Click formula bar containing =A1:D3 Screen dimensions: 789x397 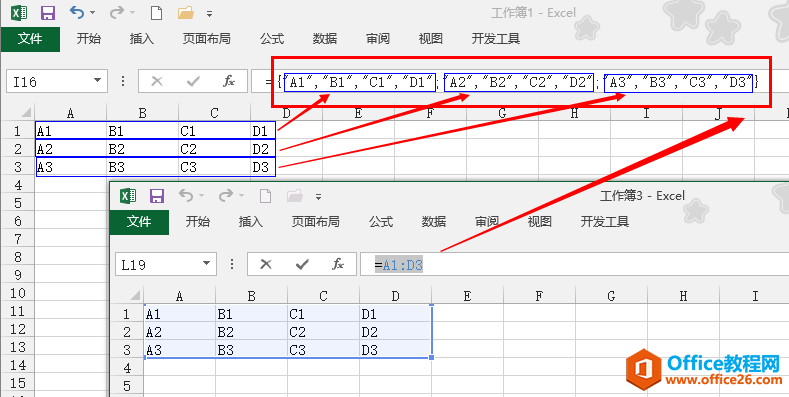(x=575, y=264)
